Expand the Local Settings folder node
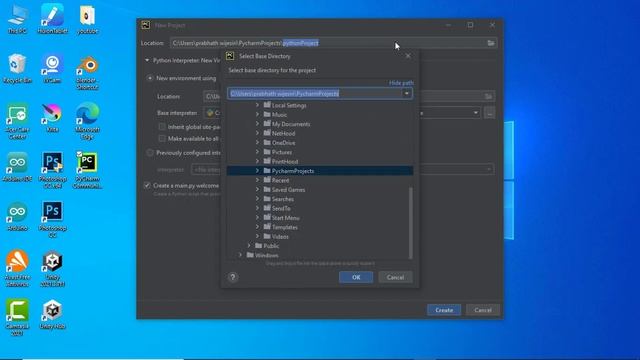The width and height of the screenshot is (640, 360). pyautogui.click(x=257, y=105)
